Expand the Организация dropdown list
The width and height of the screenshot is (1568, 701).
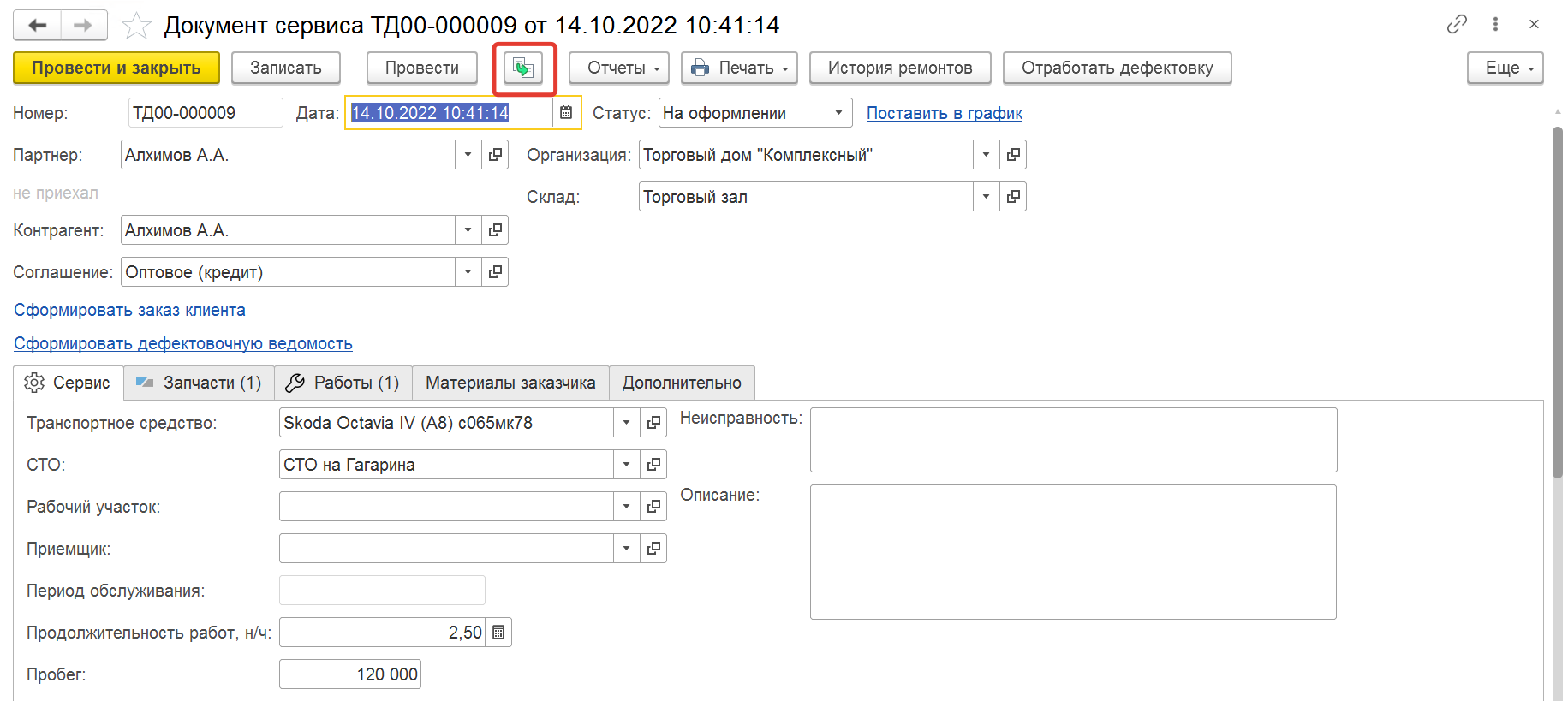[x=986, y=155]
